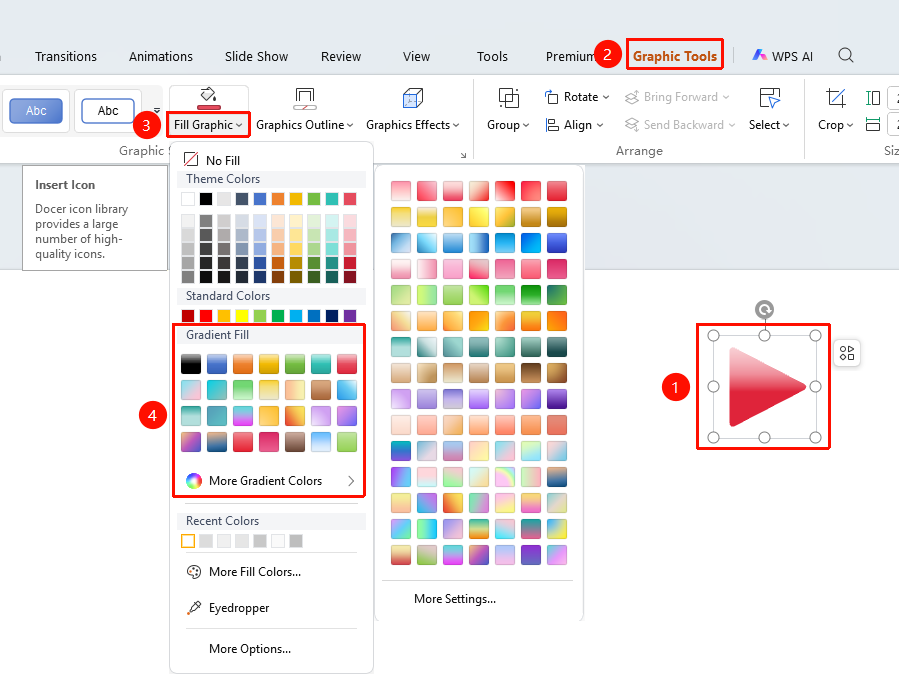899x690 pixels.
Task: Choose the black gradient fill swatch
Action: (191, 364)
